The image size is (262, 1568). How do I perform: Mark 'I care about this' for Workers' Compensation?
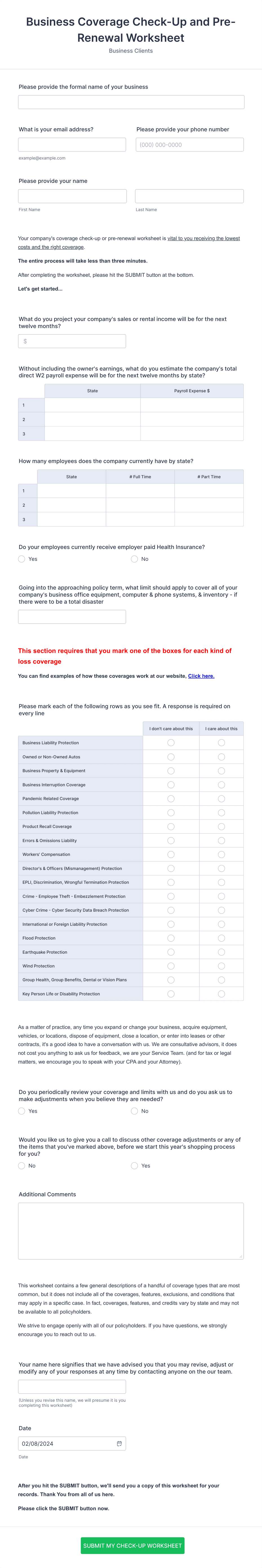click(x=221, y=854)
